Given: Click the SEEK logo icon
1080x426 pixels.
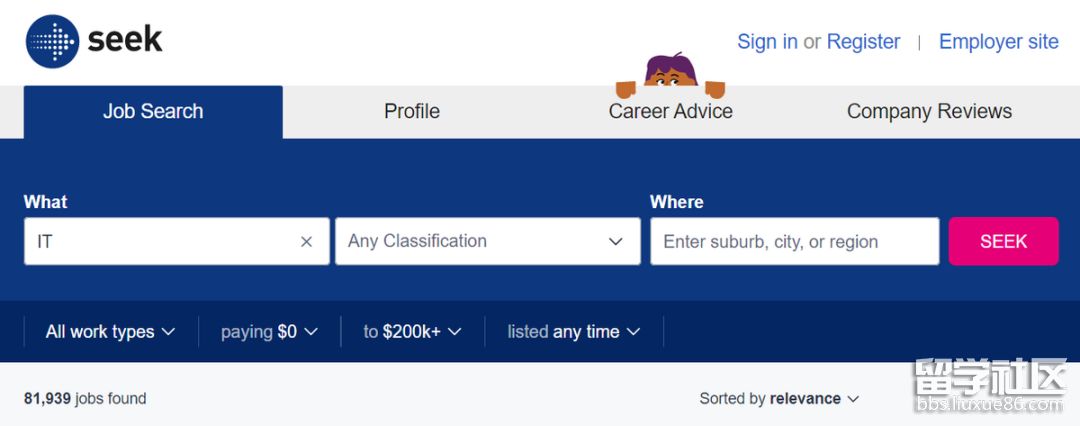Looking at the screenshot, I should point(52,41).
